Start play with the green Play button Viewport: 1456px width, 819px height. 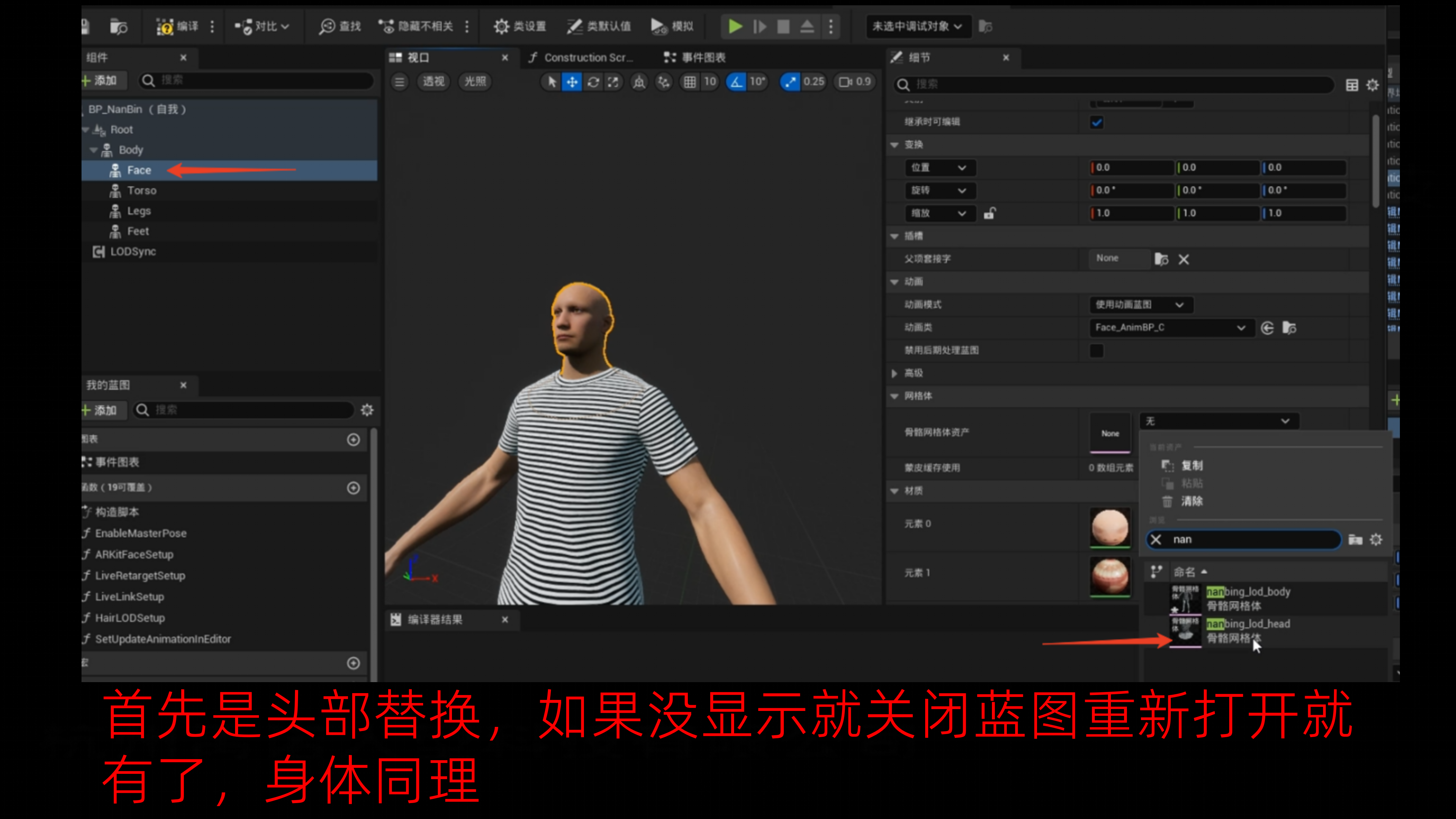coord(735,26)
